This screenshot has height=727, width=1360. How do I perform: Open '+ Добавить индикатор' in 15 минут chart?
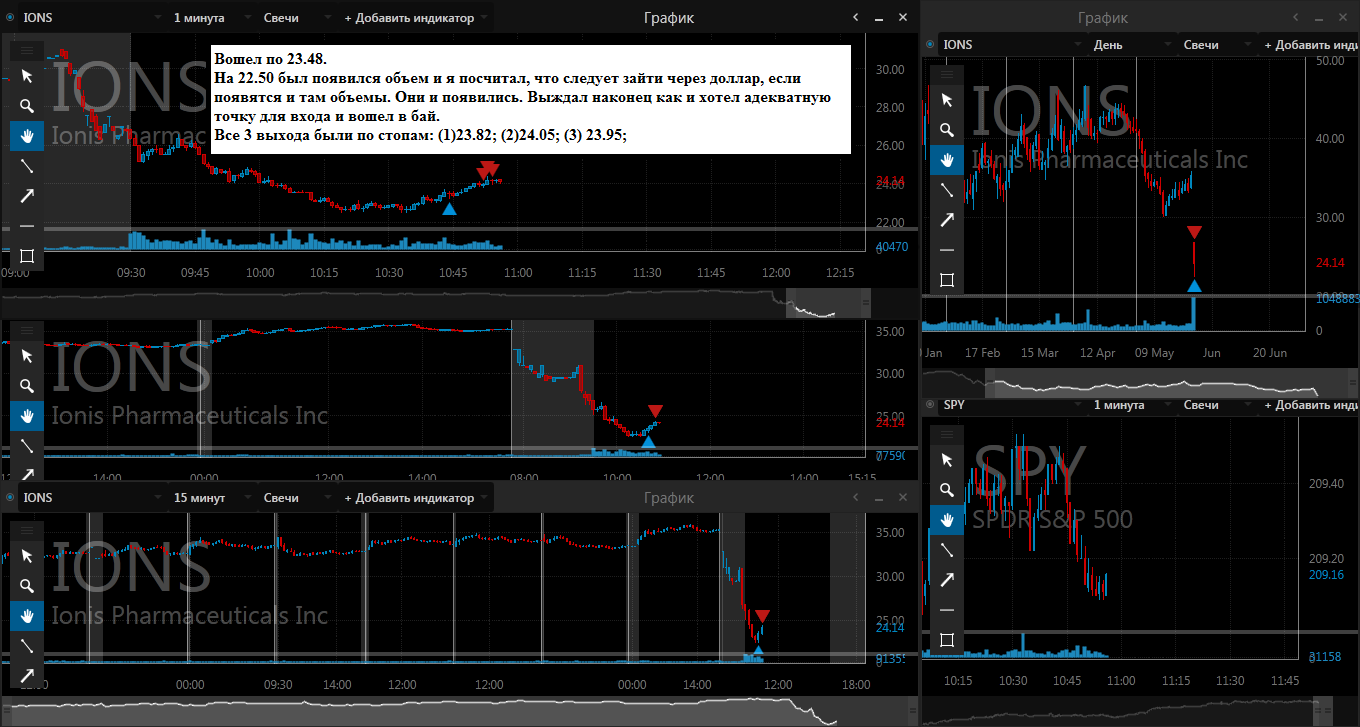coord(415,497)
